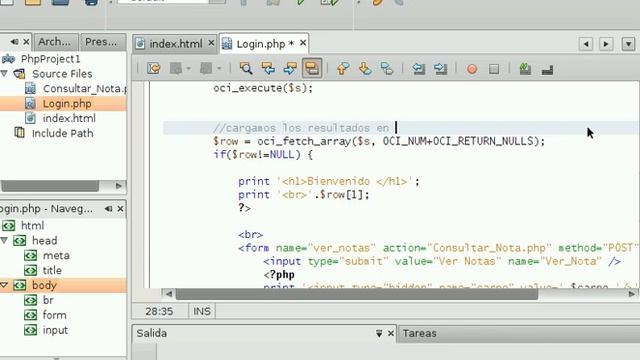Select Consultar_Nota file in project tree
Screen dimensions: 640x360
(x=84, y=89)
